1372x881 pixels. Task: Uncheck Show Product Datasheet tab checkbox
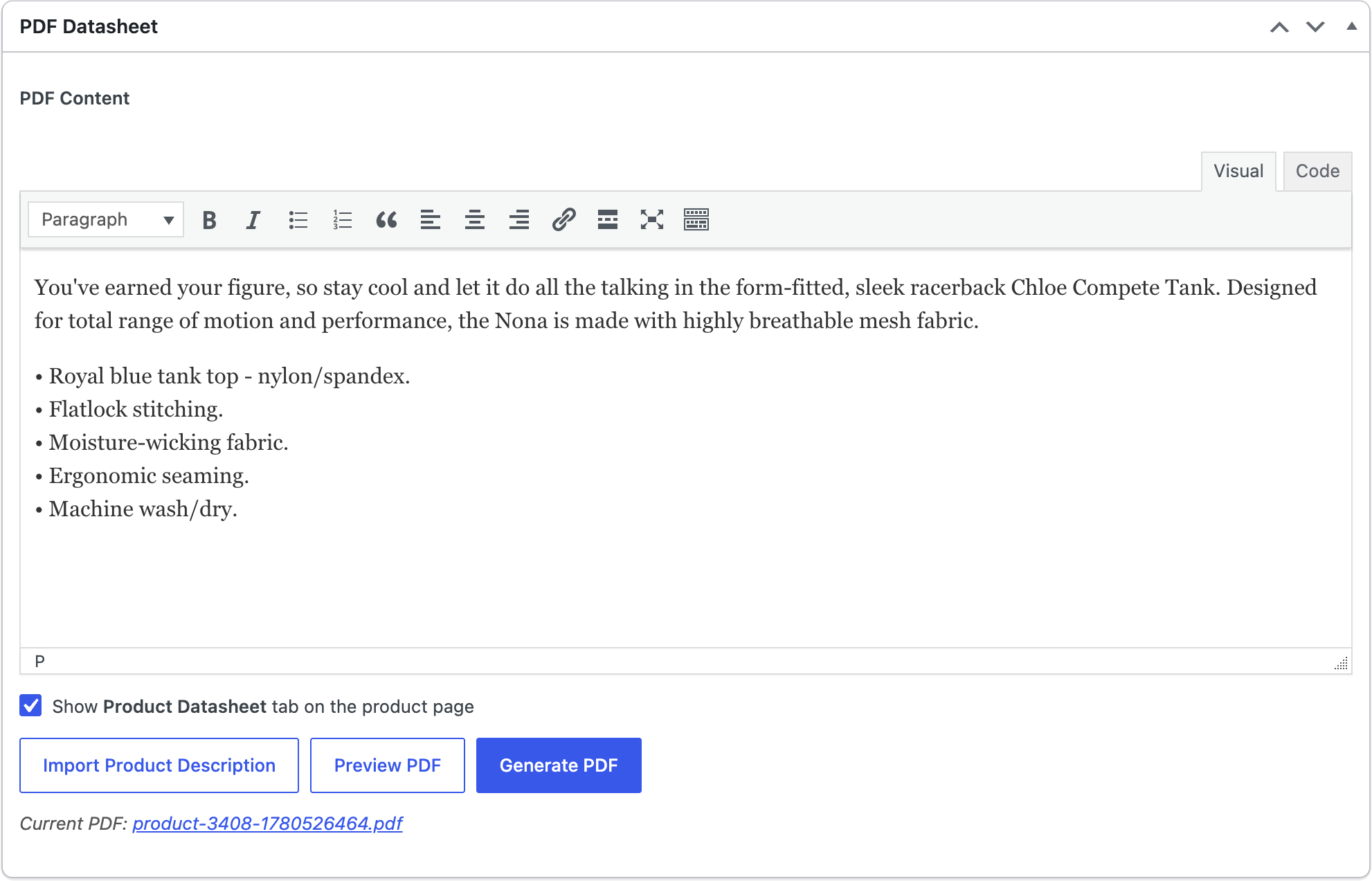point(30,706)
